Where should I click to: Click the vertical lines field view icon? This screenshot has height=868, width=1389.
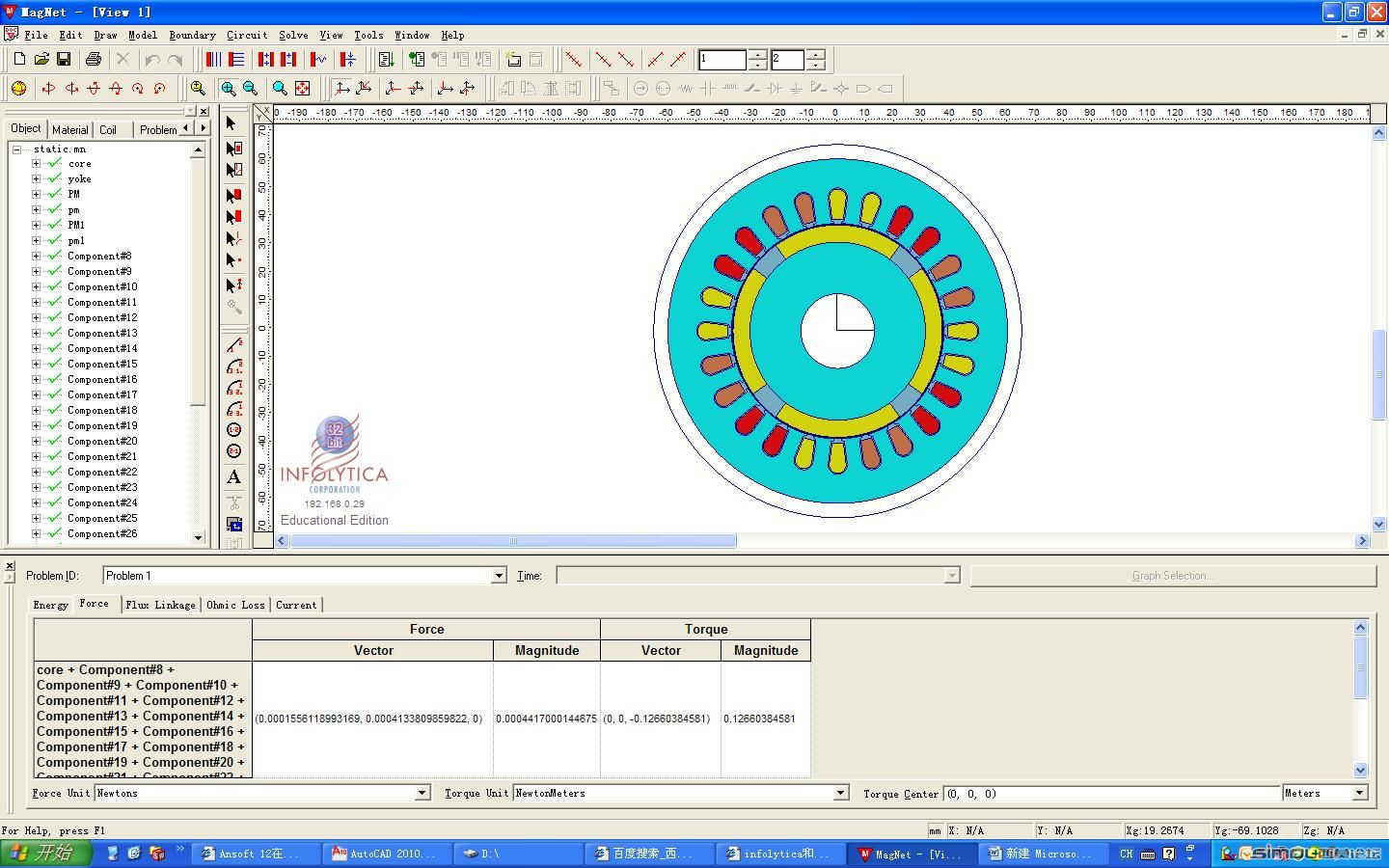[213, 60]
